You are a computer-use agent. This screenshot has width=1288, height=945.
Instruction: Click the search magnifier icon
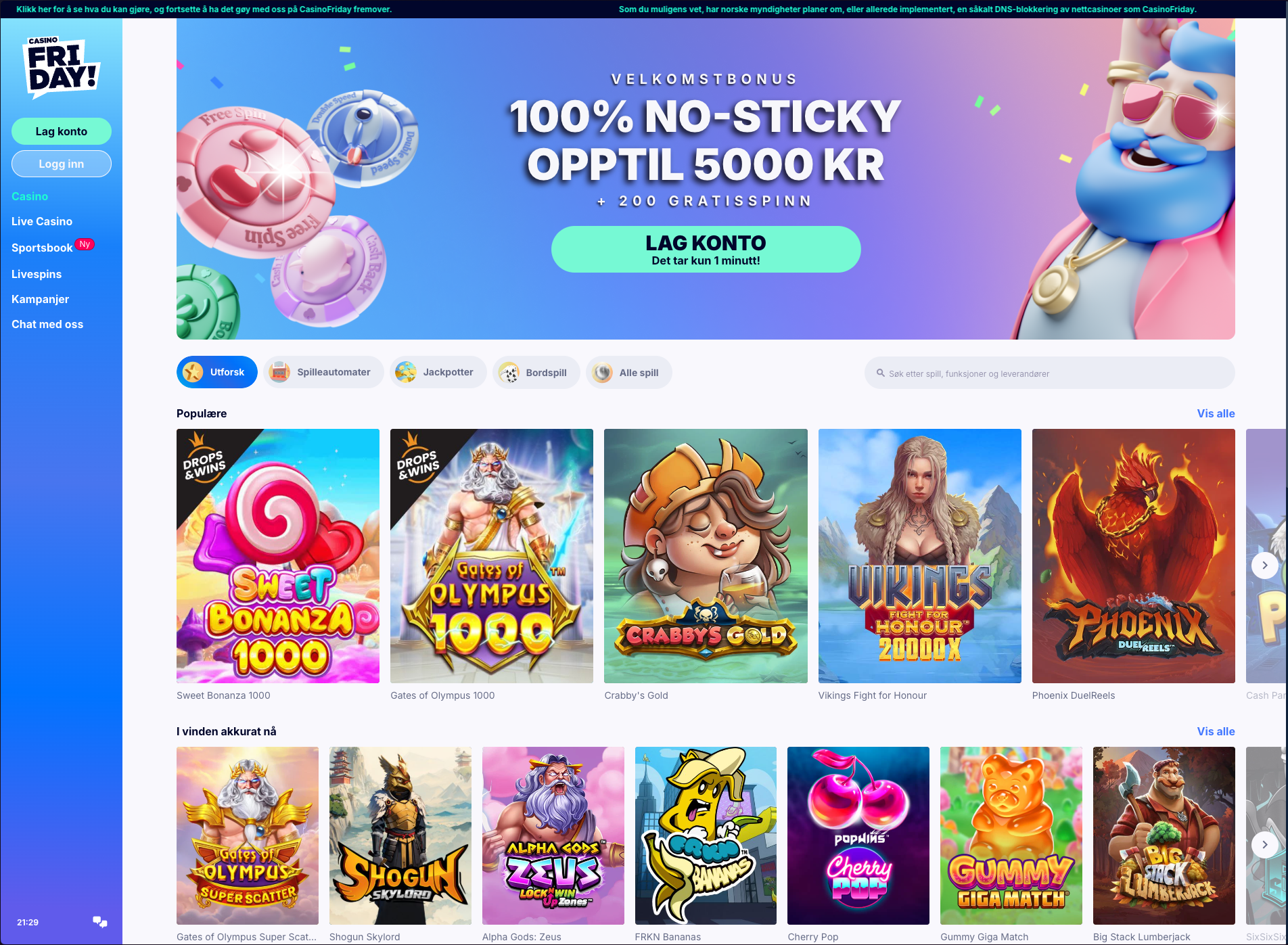880,373
